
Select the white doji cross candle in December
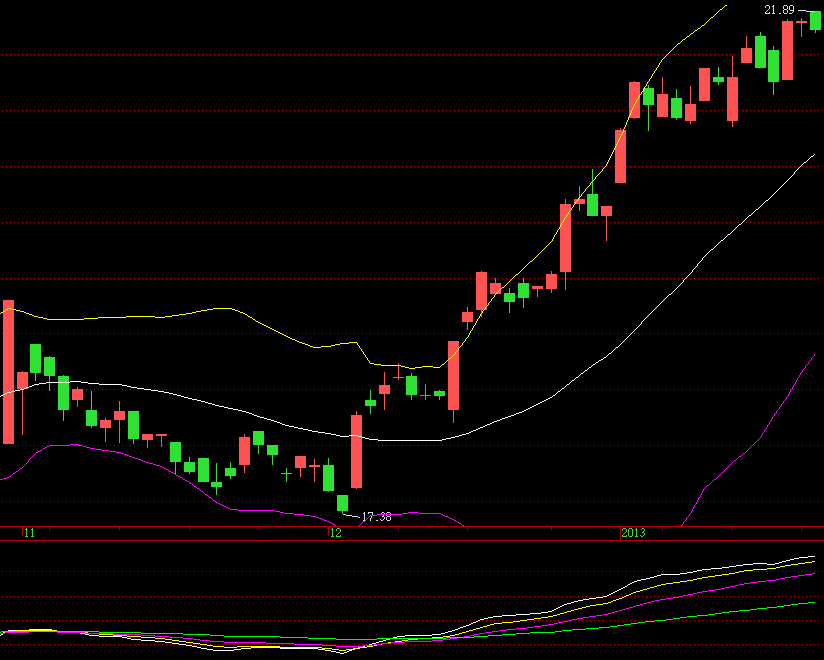click(426, 394)
